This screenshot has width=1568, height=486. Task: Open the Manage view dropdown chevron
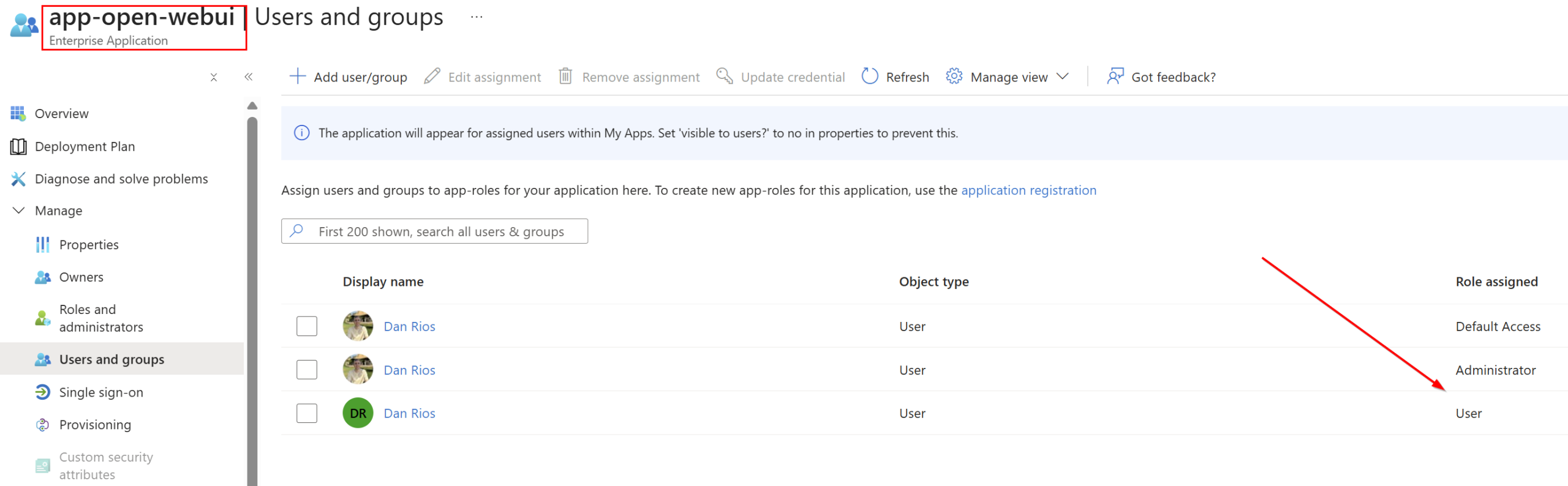[x=1063, y=77]
